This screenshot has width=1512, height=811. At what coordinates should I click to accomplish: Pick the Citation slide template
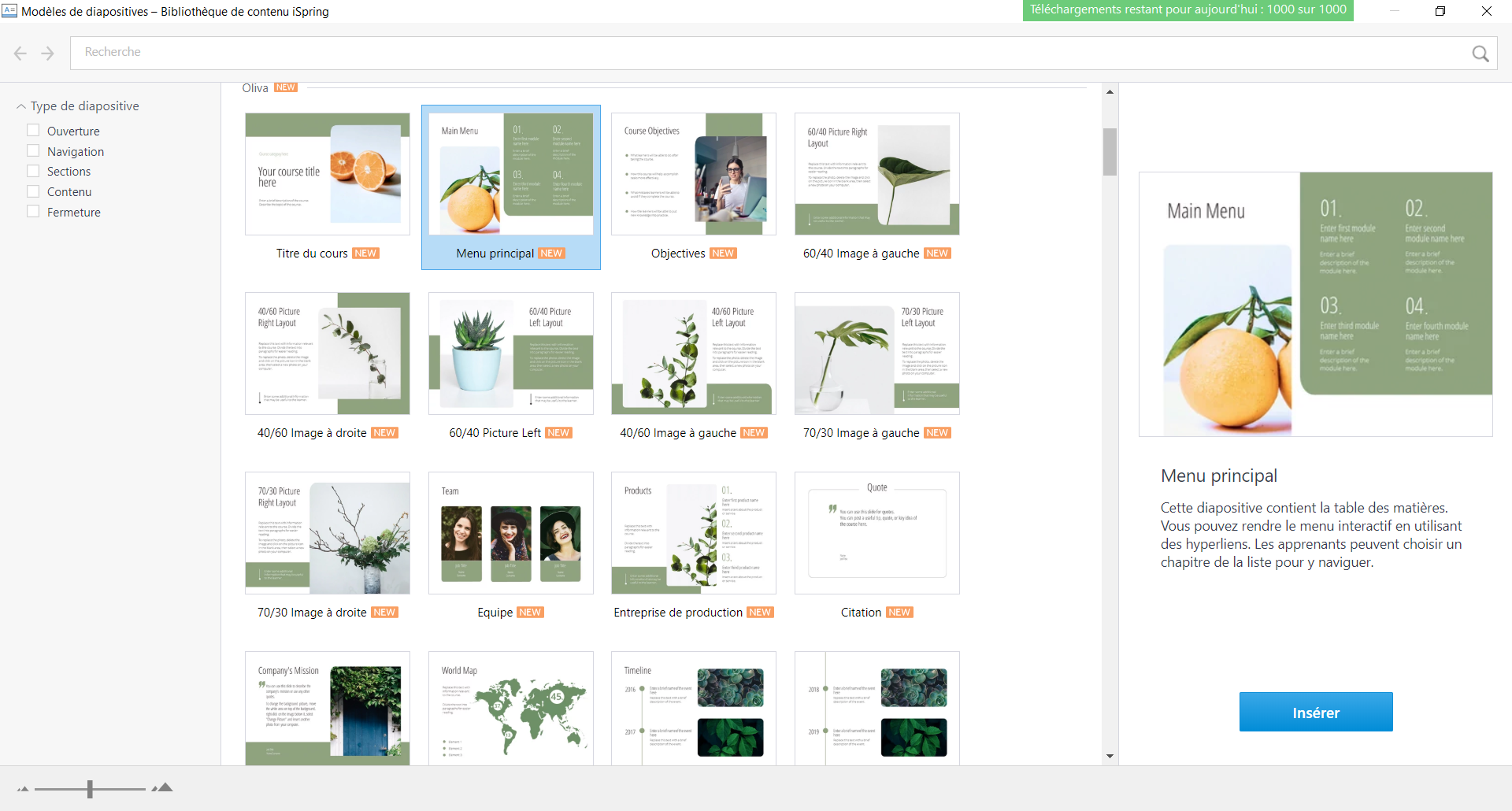876,533
